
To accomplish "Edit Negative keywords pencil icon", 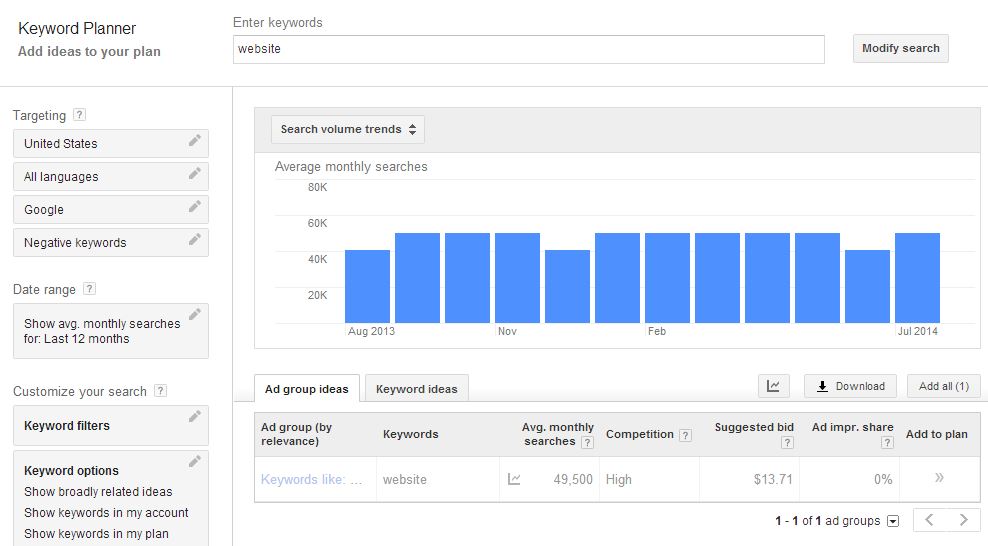I will (195, 239).
